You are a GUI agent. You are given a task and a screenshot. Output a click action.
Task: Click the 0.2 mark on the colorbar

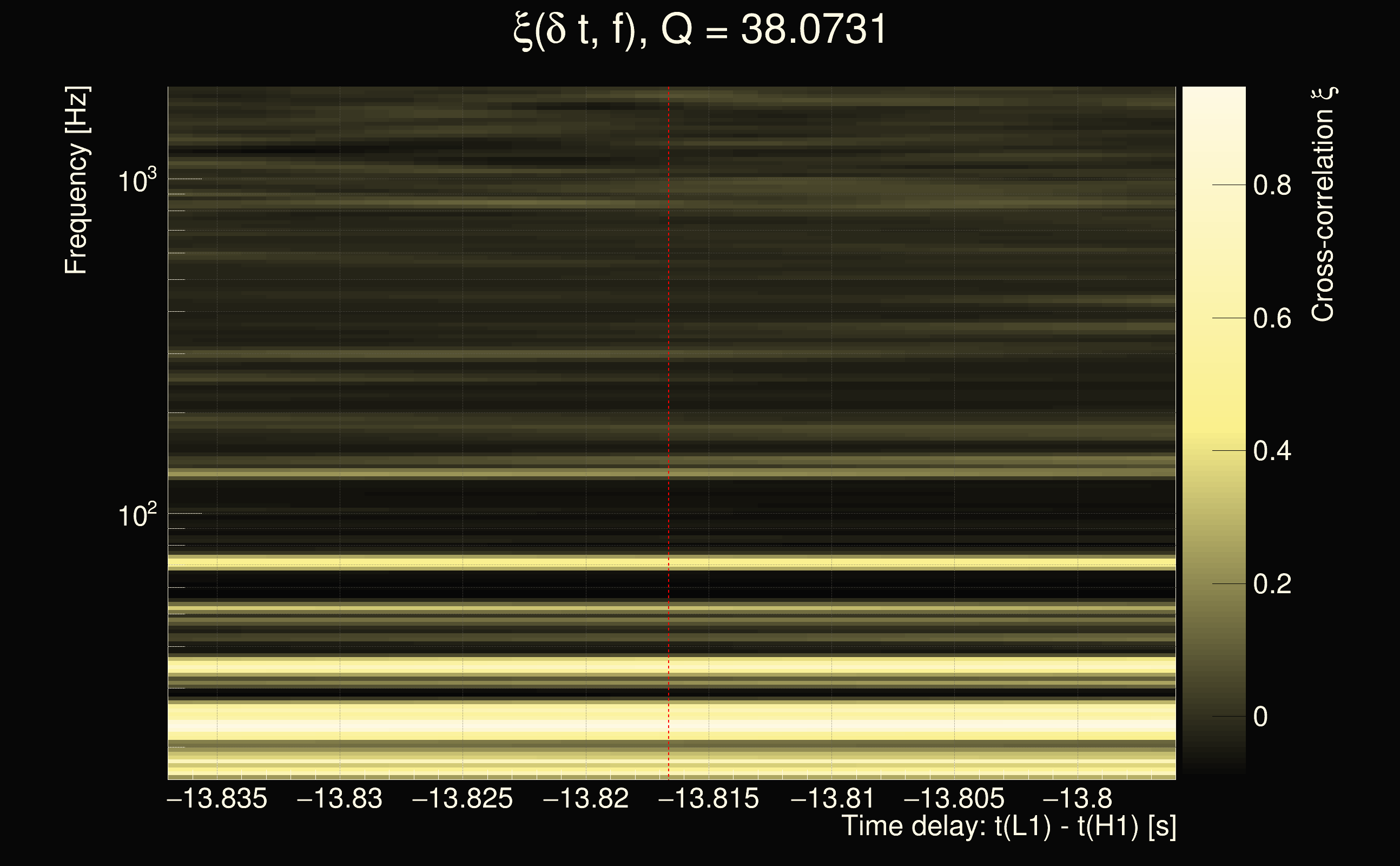coord(1272,584)
